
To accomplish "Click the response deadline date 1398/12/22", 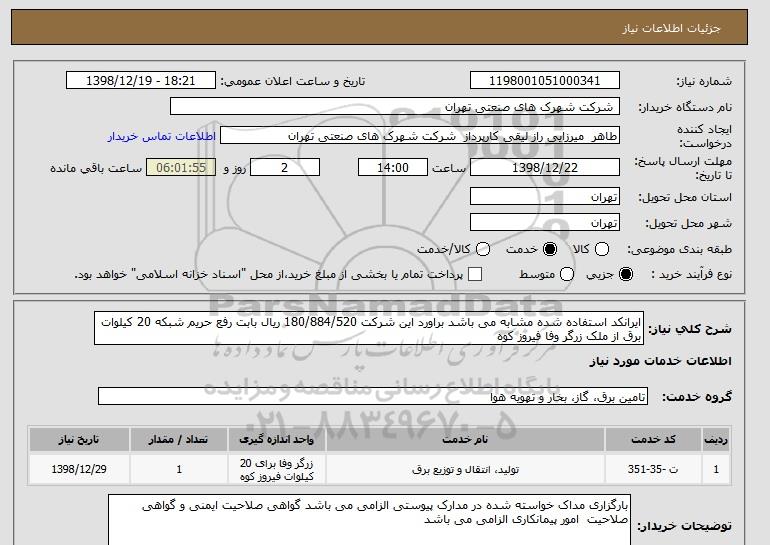I will point(545,167).
